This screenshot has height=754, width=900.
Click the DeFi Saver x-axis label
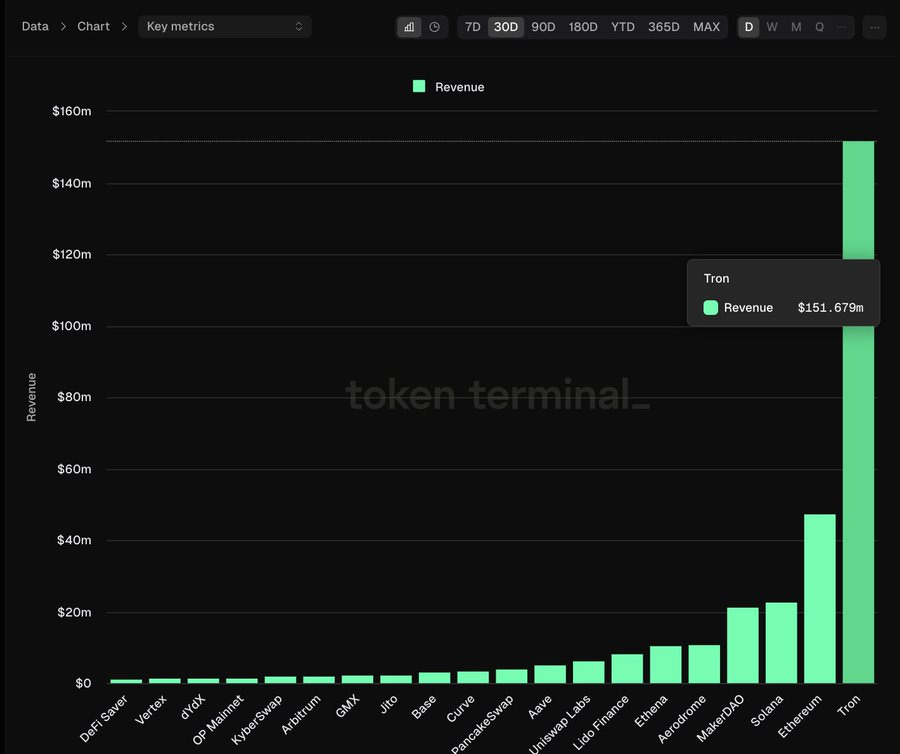103,718
